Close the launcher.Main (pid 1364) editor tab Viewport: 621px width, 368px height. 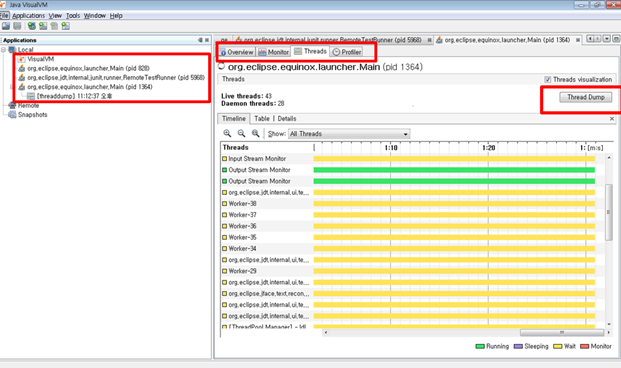[x=578, y=40]
